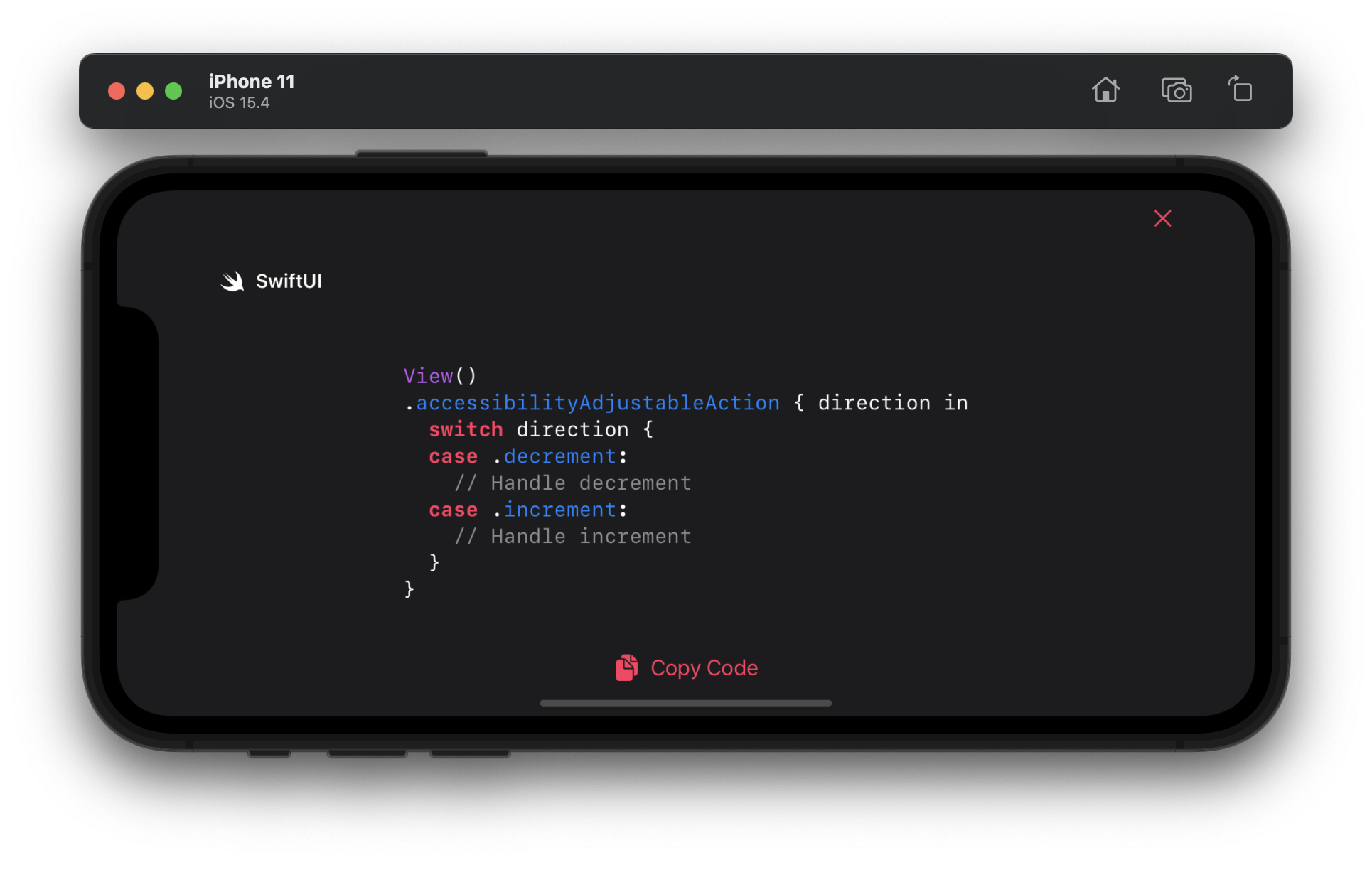
Task: Dismiss the code view with the red X
Action: click(x=1162, y=218)
